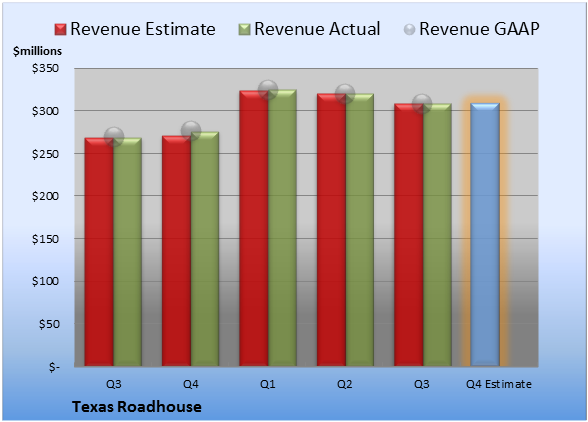The image size is (588, 422).
Task: Click the 'Q4 Estimate' axis label
Action: (499, 384)
